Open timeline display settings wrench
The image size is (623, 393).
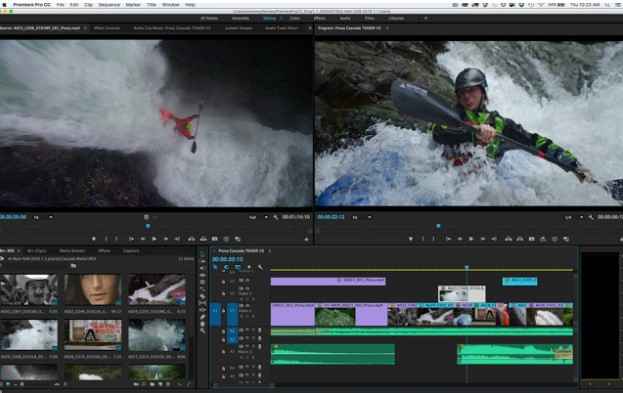click(x=260, y=268)
